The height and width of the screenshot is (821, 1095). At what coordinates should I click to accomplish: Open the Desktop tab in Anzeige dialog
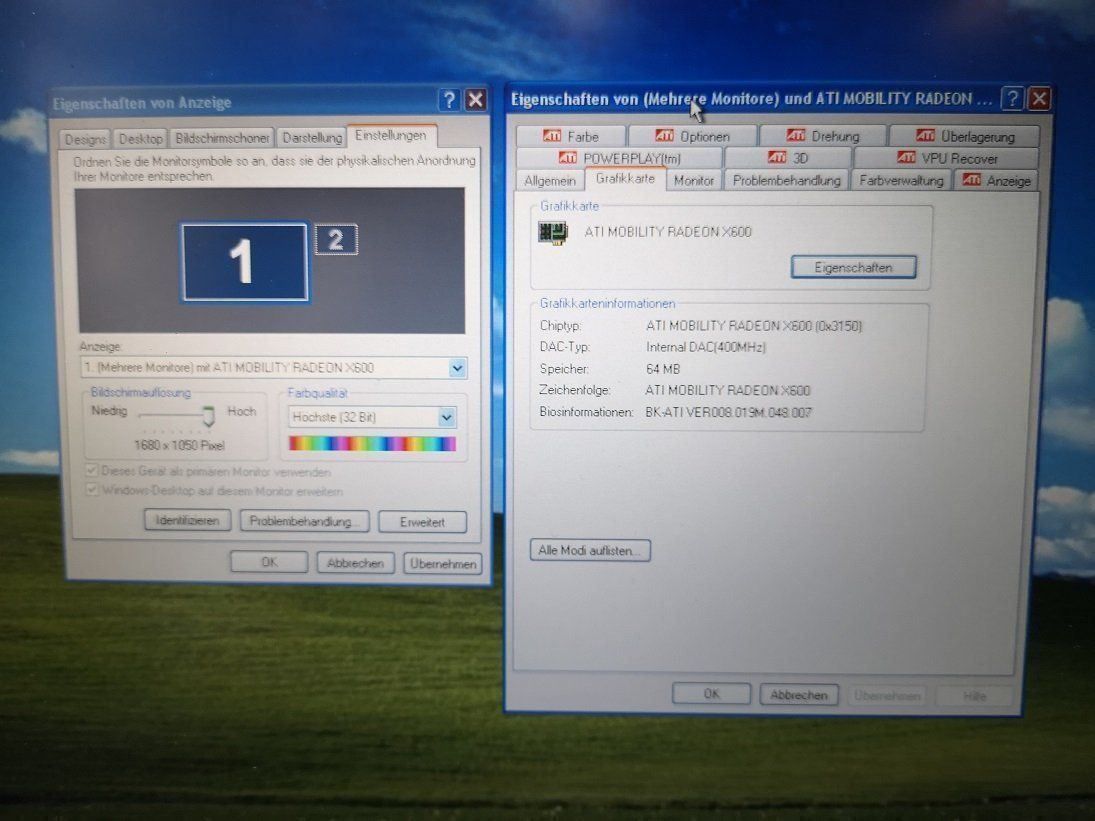(x=140, y=138)
